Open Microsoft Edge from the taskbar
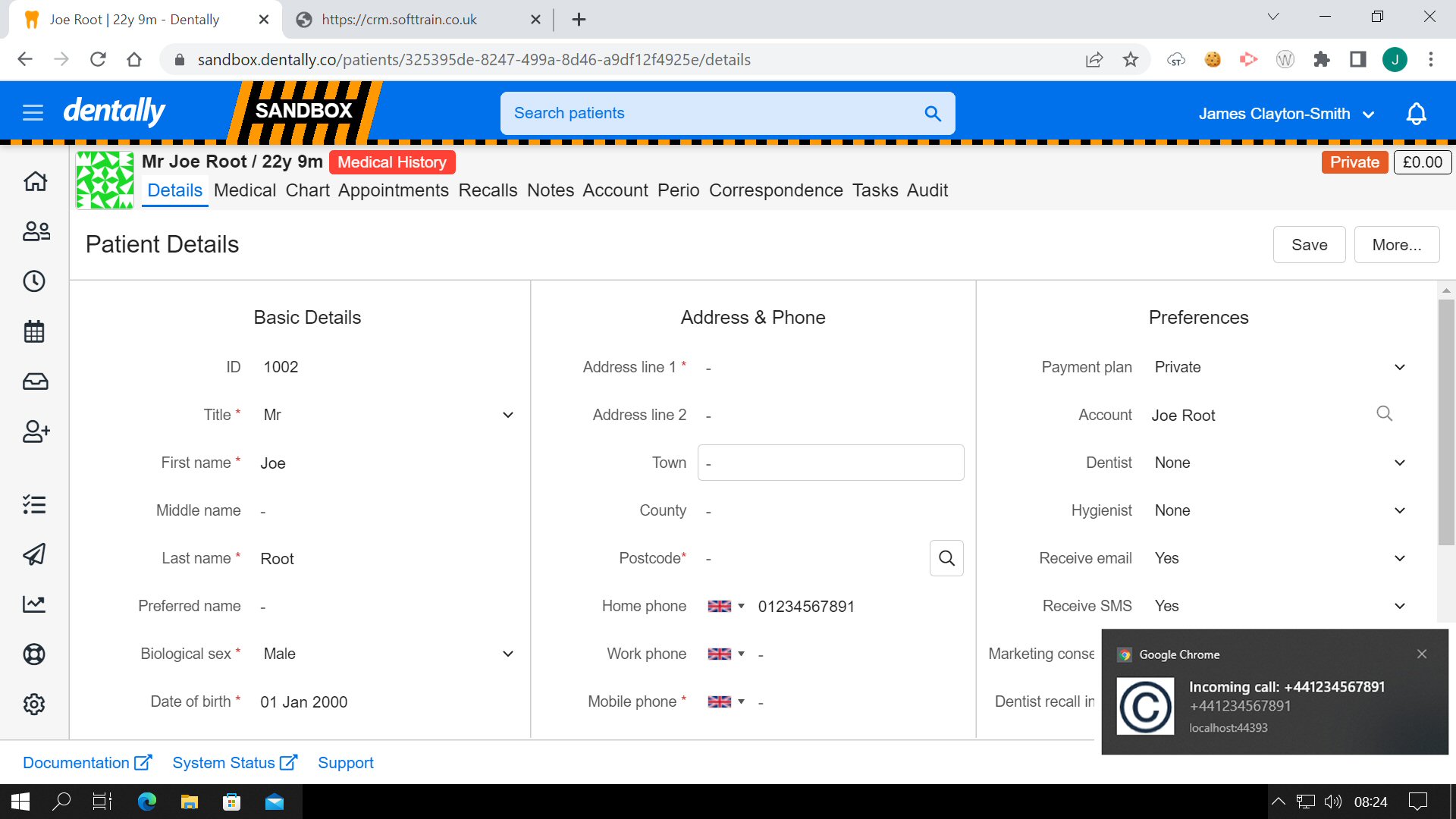 147,802
